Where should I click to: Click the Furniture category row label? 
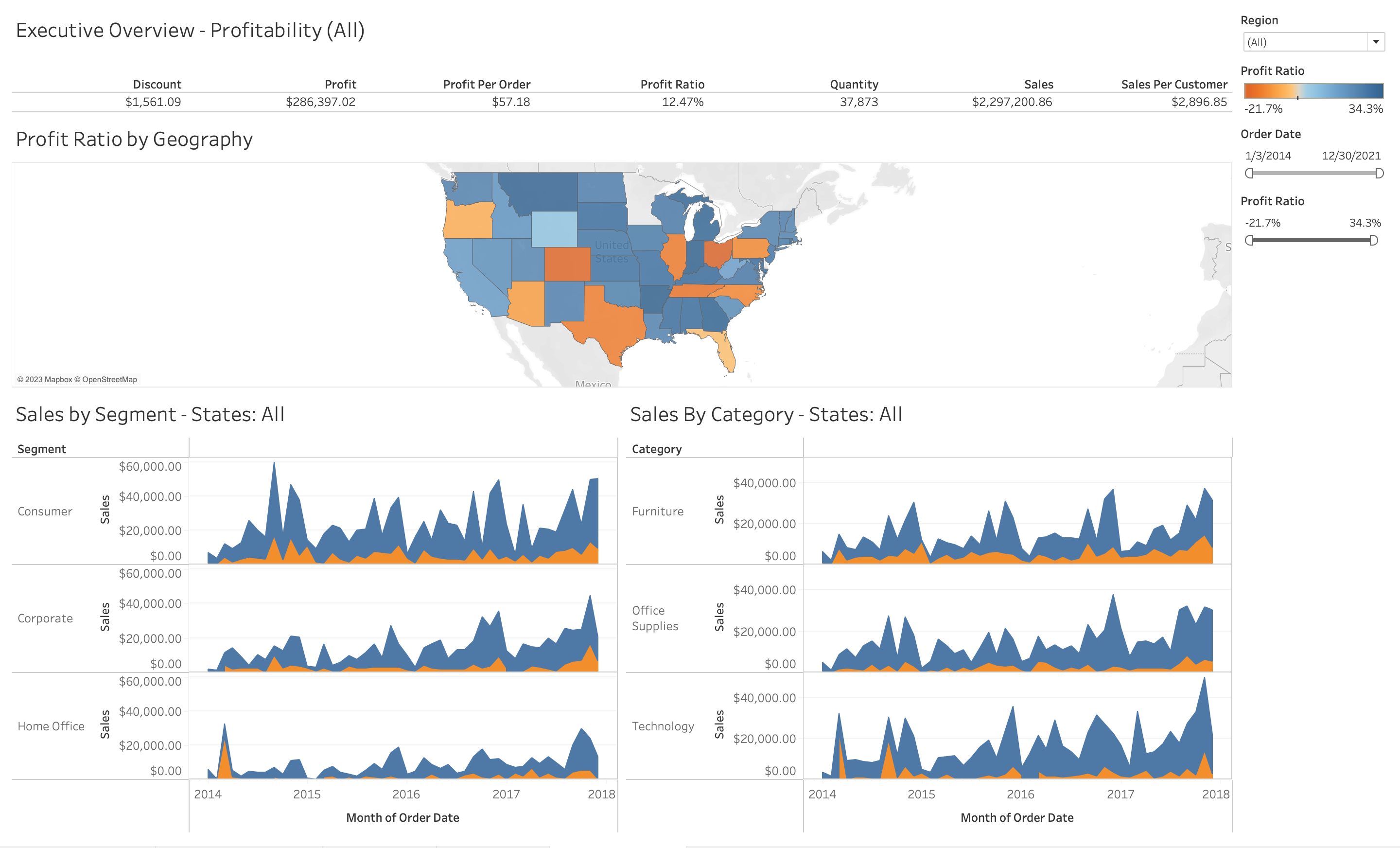click(657, 512)
